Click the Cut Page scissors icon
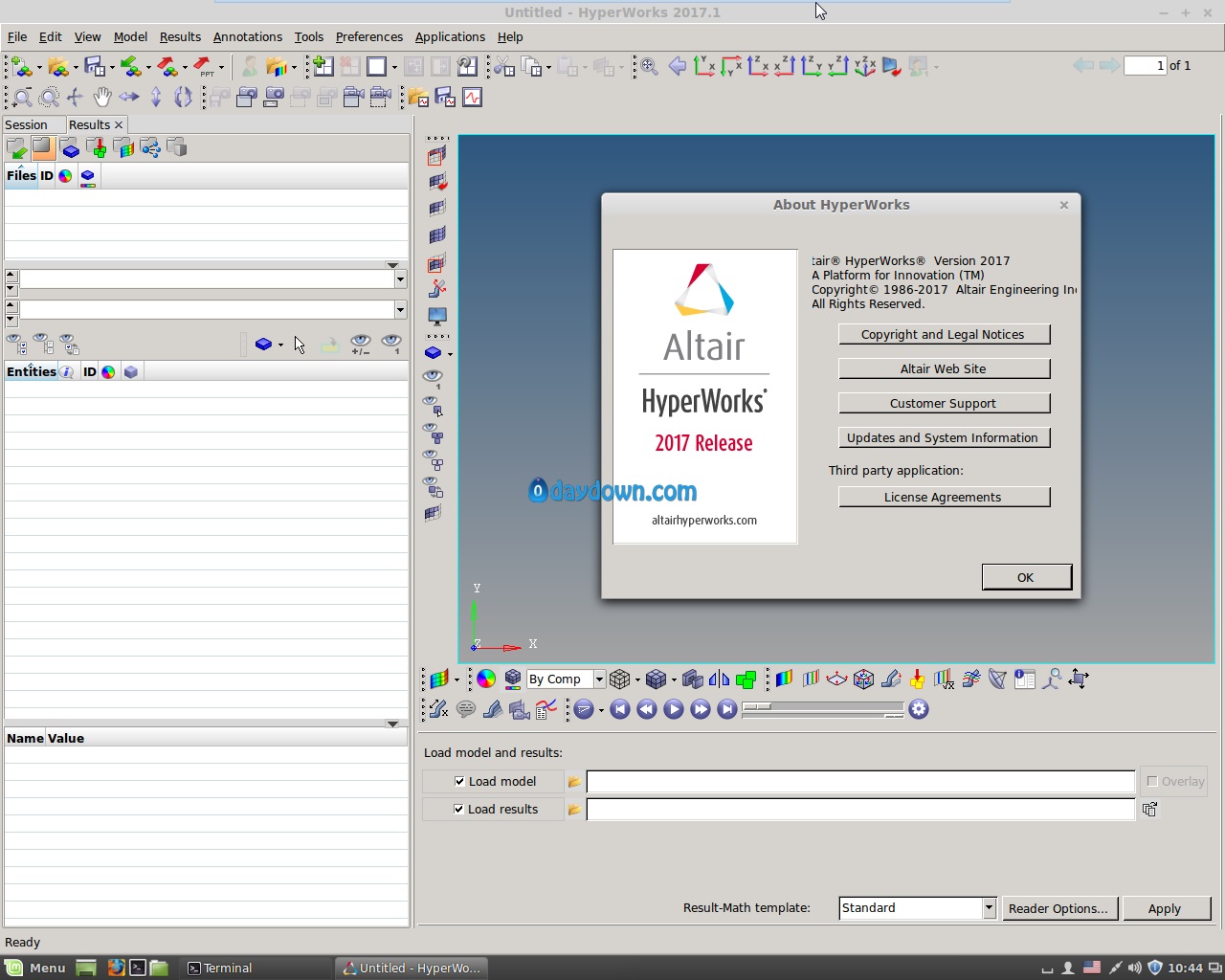Viewport: 1225px width, 980px height. (504, 66)
